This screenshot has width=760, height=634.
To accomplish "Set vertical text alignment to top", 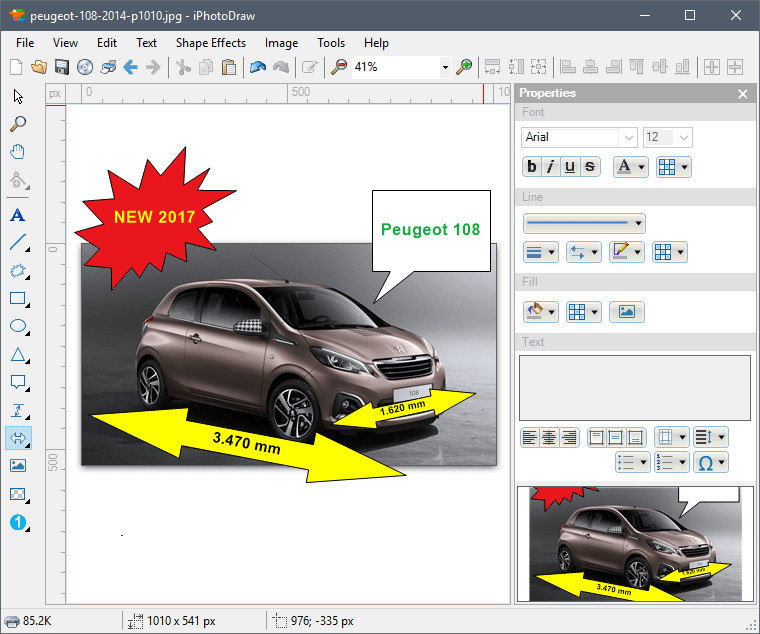I will pos(596,438).
